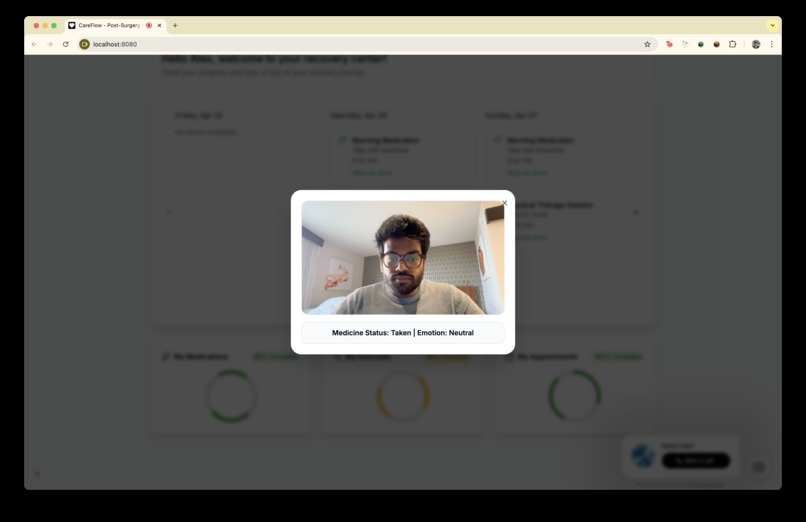Click the Saturday date heading

(x=359, y=115)
